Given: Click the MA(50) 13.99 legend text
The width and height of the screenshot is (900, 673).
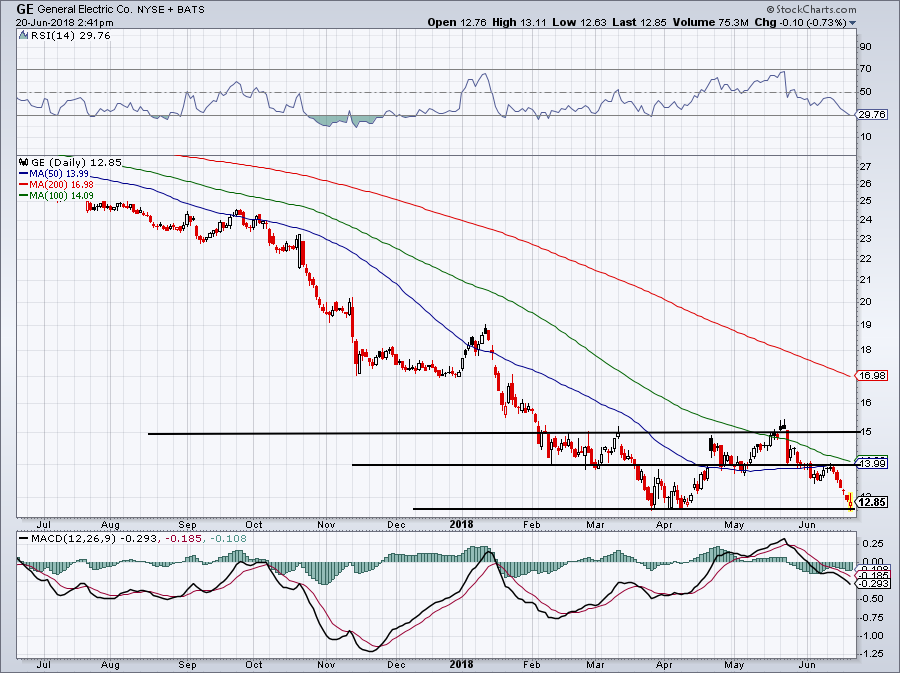Looking at the screenshot, I should pos(59,173).
